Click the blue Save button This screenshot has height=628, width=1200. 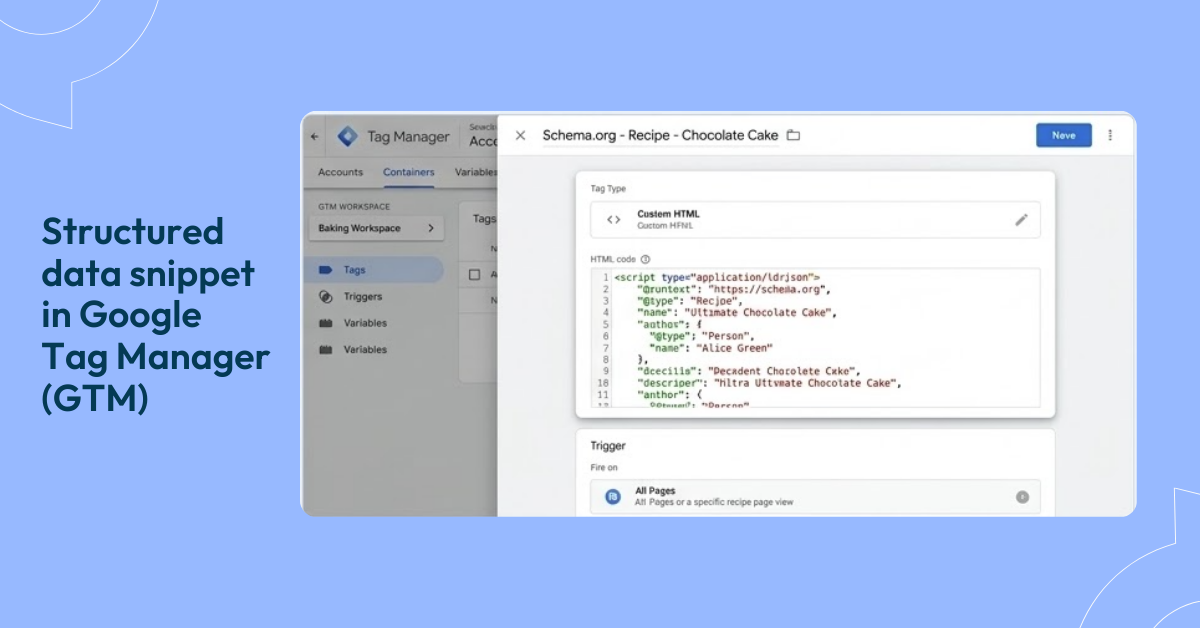[1064, 135]
